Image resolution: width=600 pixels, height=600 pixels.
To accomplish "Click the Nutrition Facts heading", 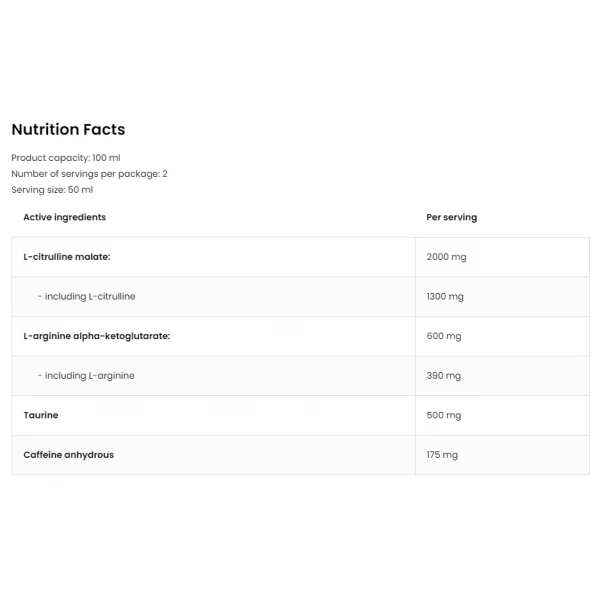I will pyautogui.click(x=68, y=129).
